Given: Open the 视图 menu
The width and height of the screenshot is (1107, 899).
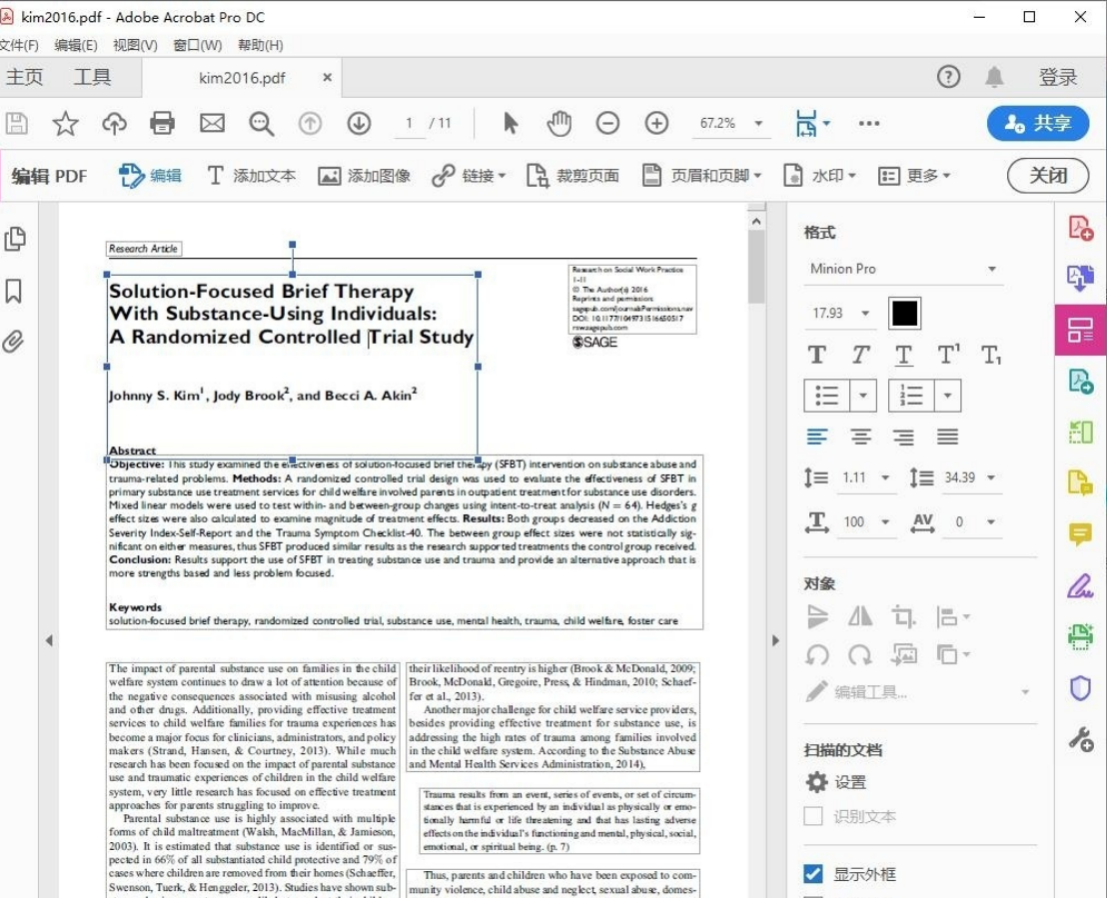Looking at the screenshot, I should pos(135,45).
